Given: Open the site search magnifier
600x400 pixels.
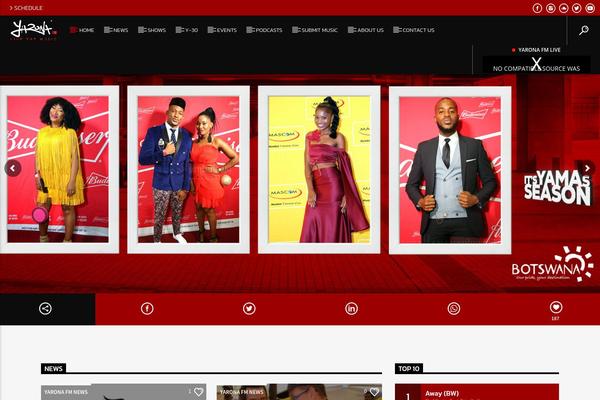Looking at the screenshot, I should 584,30.
